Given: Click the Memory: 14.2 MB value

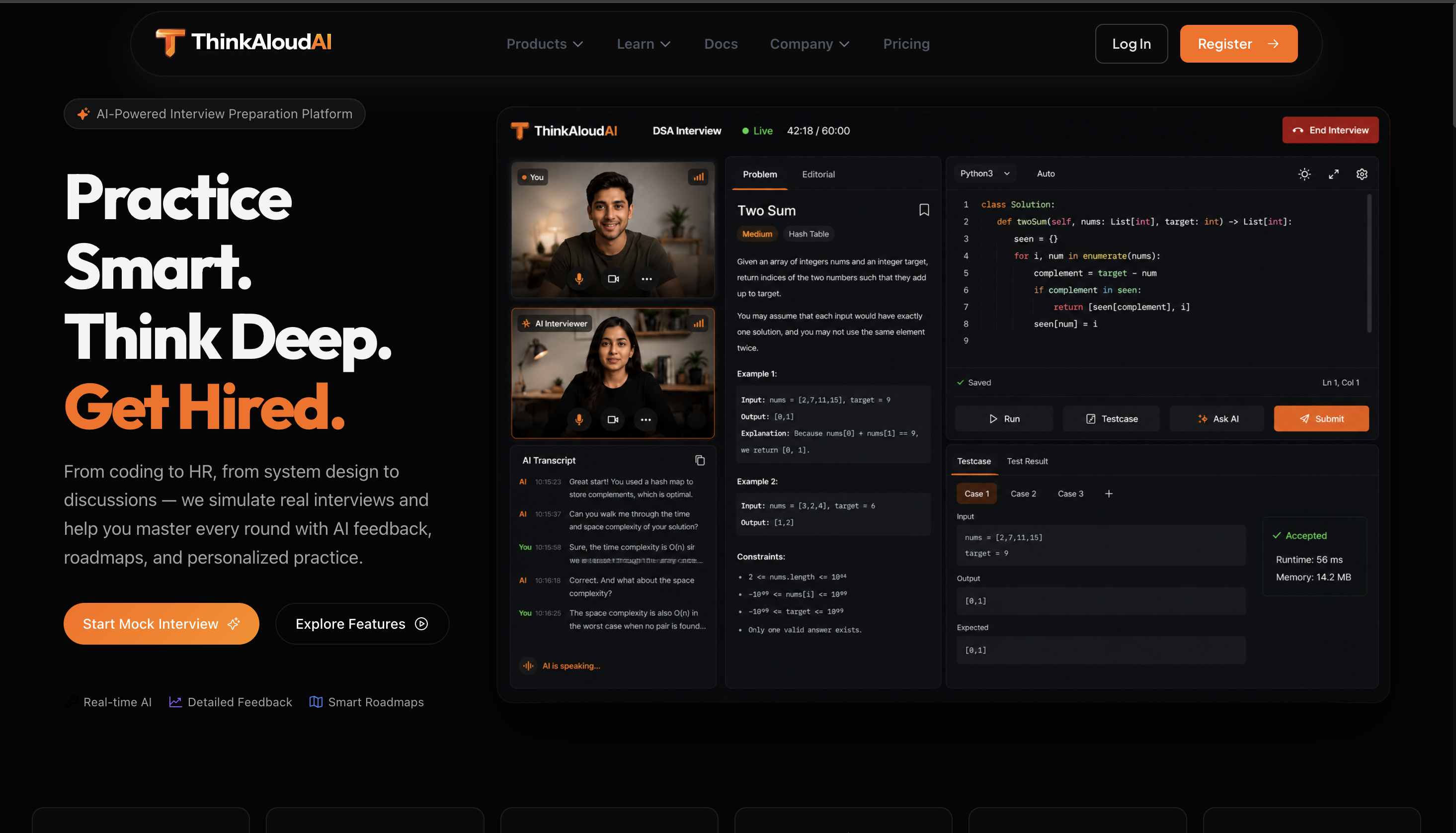Looking at the screenshot, I should point(1313,577).
